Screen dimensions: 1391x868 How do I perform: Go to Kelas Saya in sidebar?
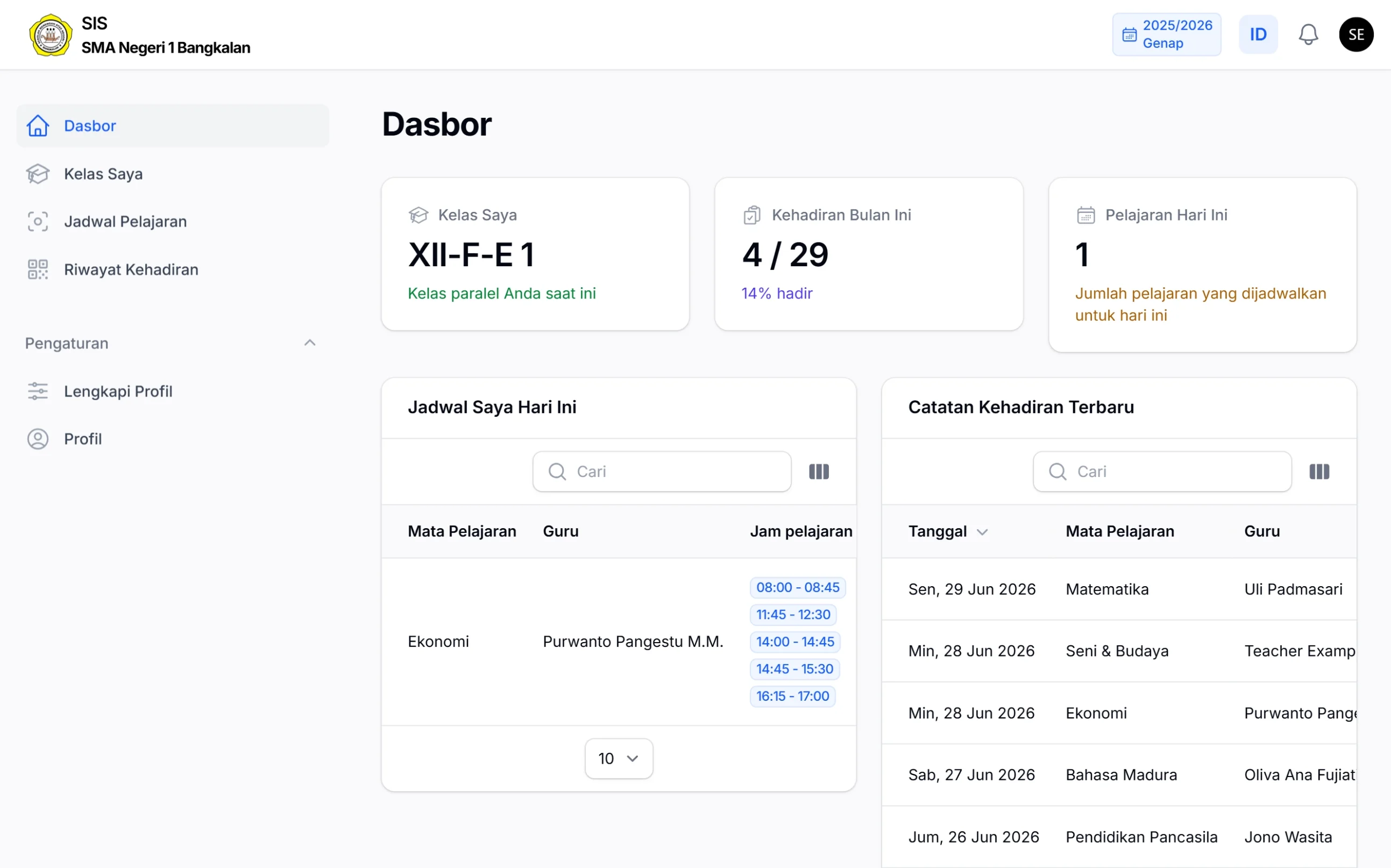[103, 174]
